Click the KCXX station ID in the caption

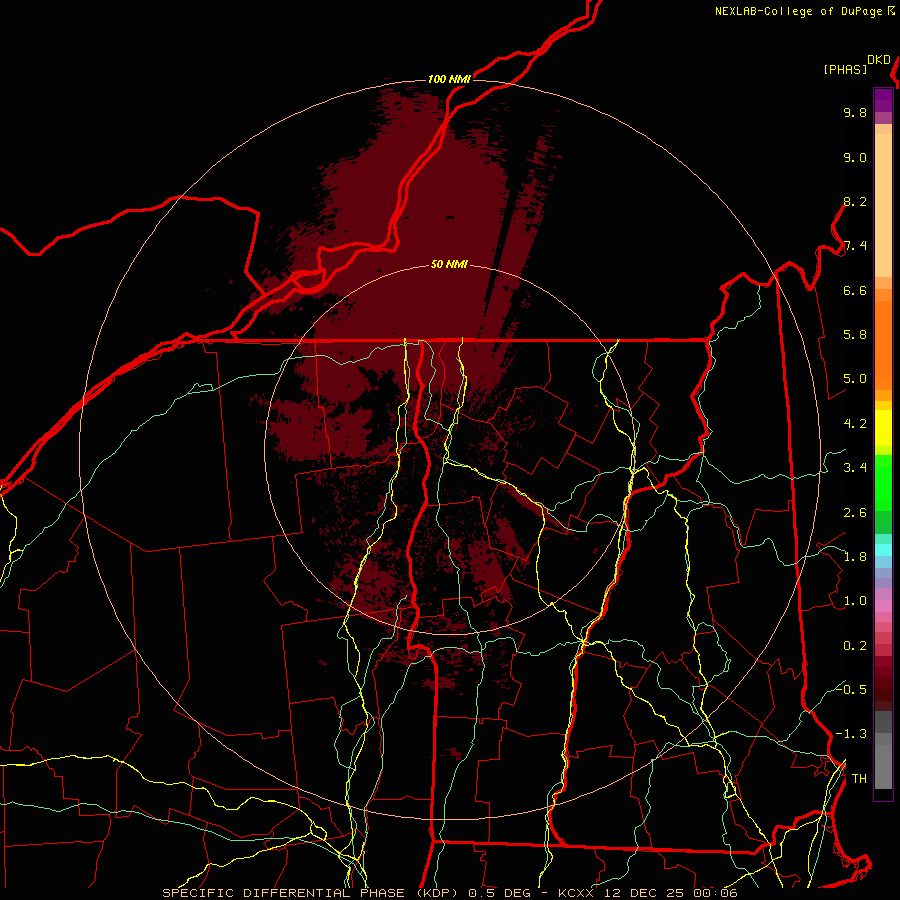[x=574, y=893]
